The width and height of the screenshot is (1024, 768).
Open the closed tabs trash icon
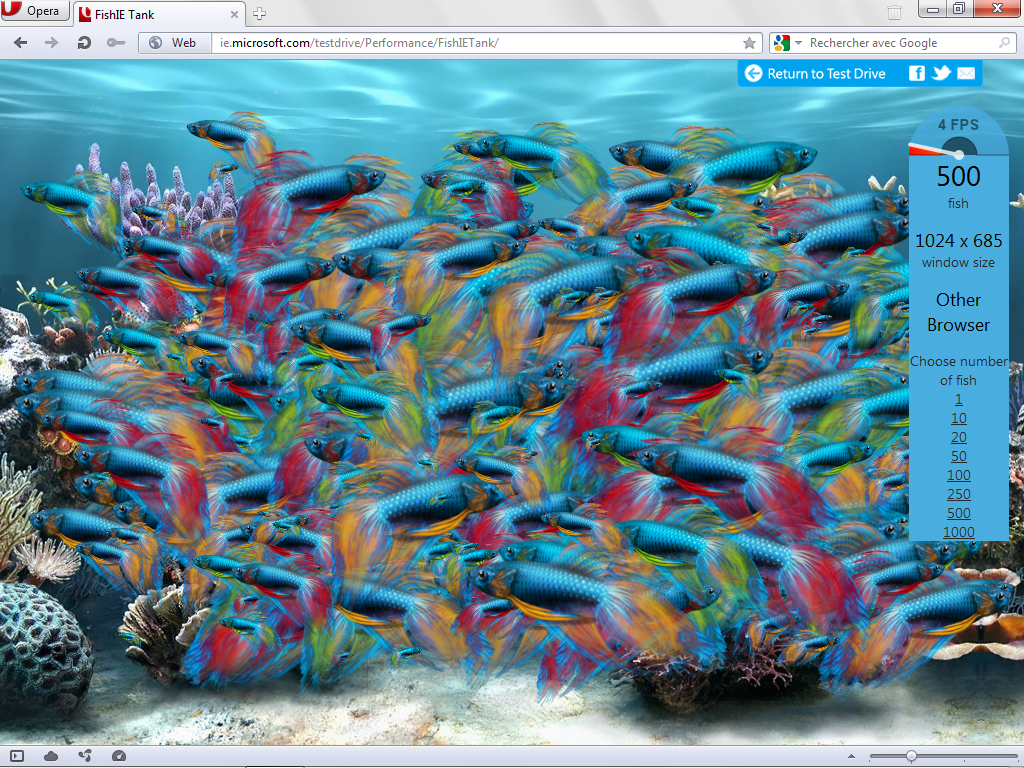click(894, 12)
